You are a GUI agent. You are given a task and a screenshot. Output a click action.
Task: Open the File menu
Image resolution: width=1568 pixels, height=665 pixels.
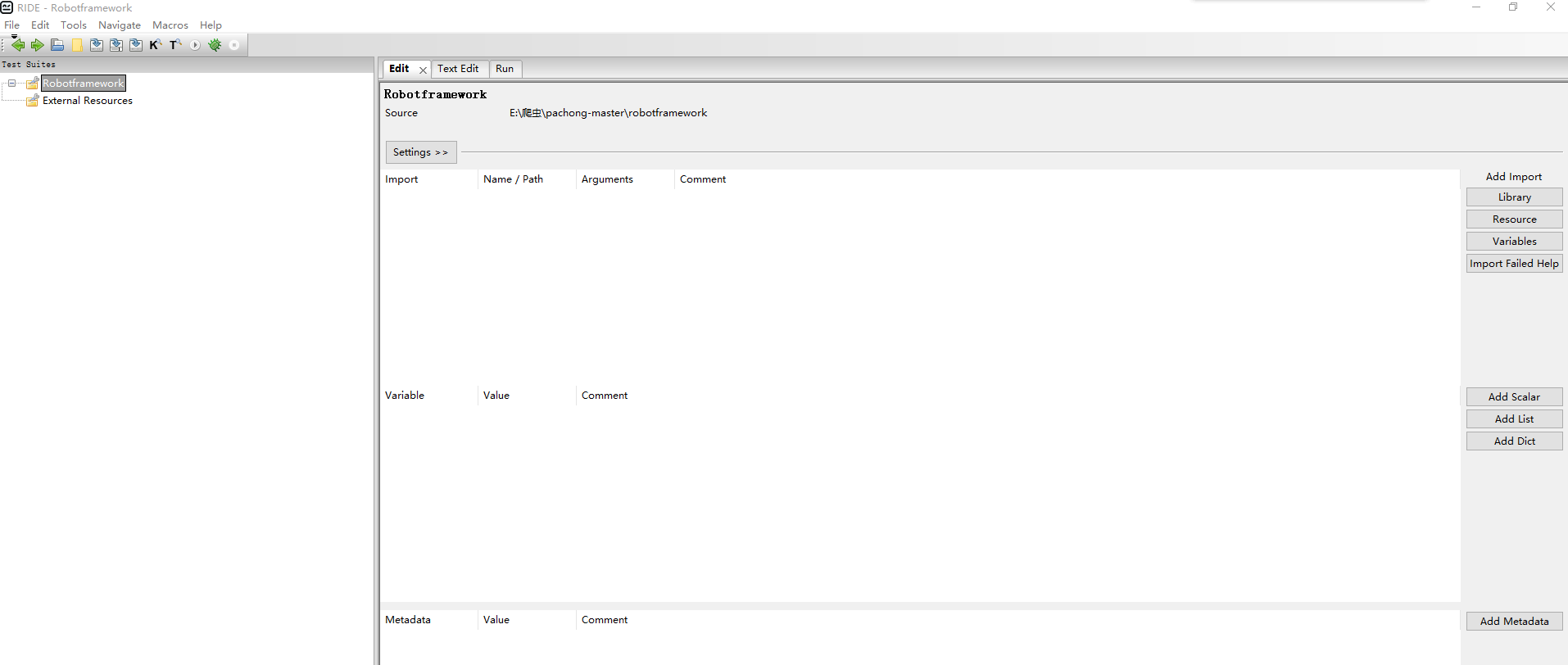tap(11, 25)
